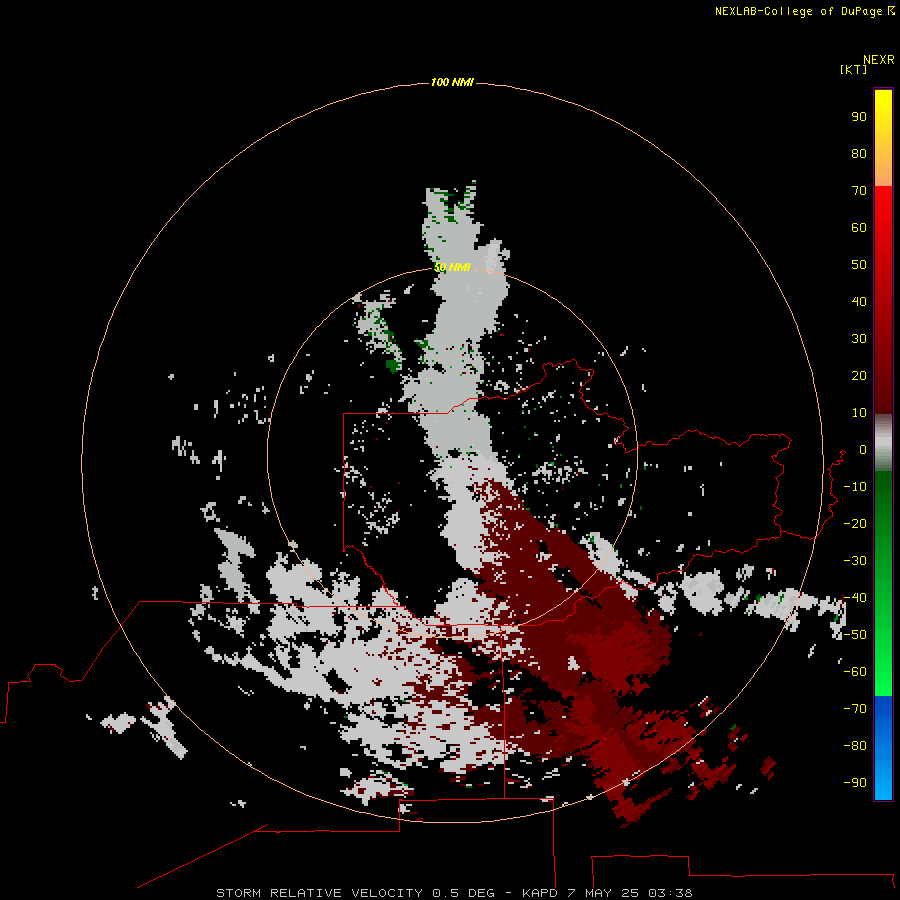Viewport: 900px width, 900px height.
Task: Click the -10 knot scale label
Action: click(855, 487)
